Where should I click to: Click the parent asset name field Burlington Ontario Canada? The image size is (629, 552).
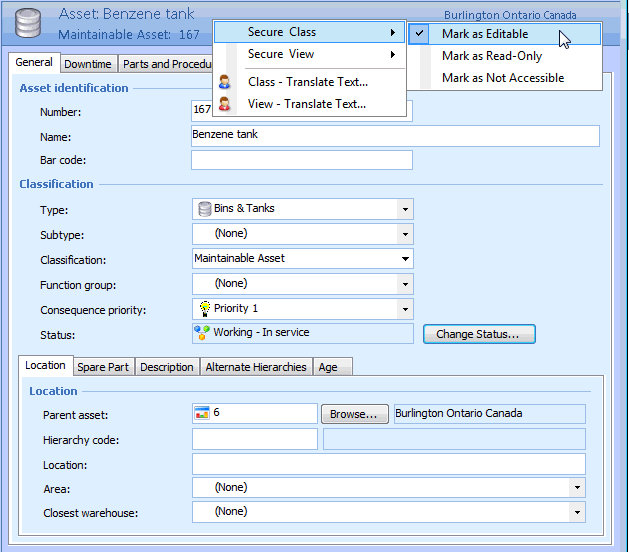click(x=489, y=414)
